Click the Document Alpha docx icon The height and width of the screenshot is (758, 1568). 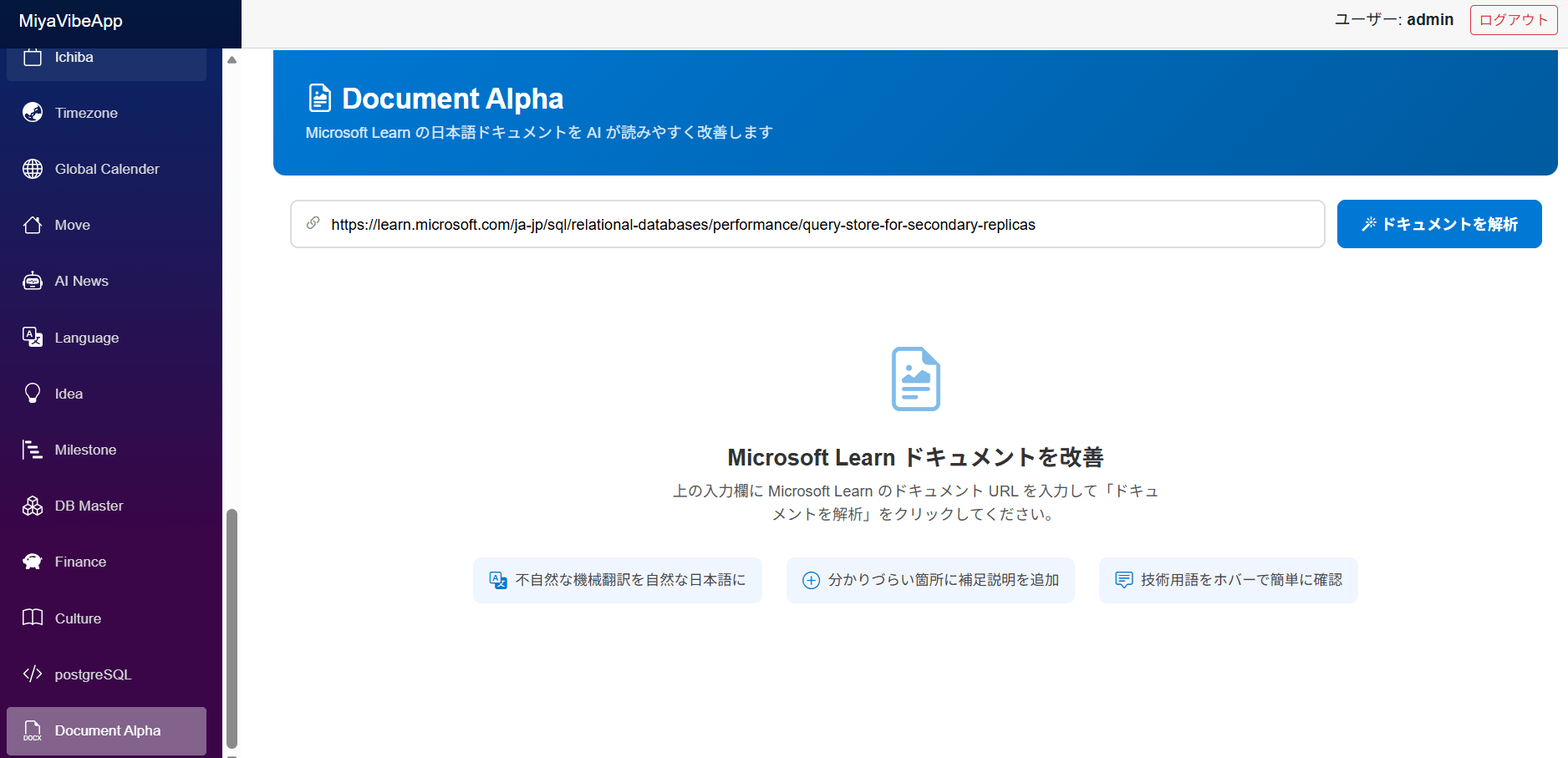[33, 730]
